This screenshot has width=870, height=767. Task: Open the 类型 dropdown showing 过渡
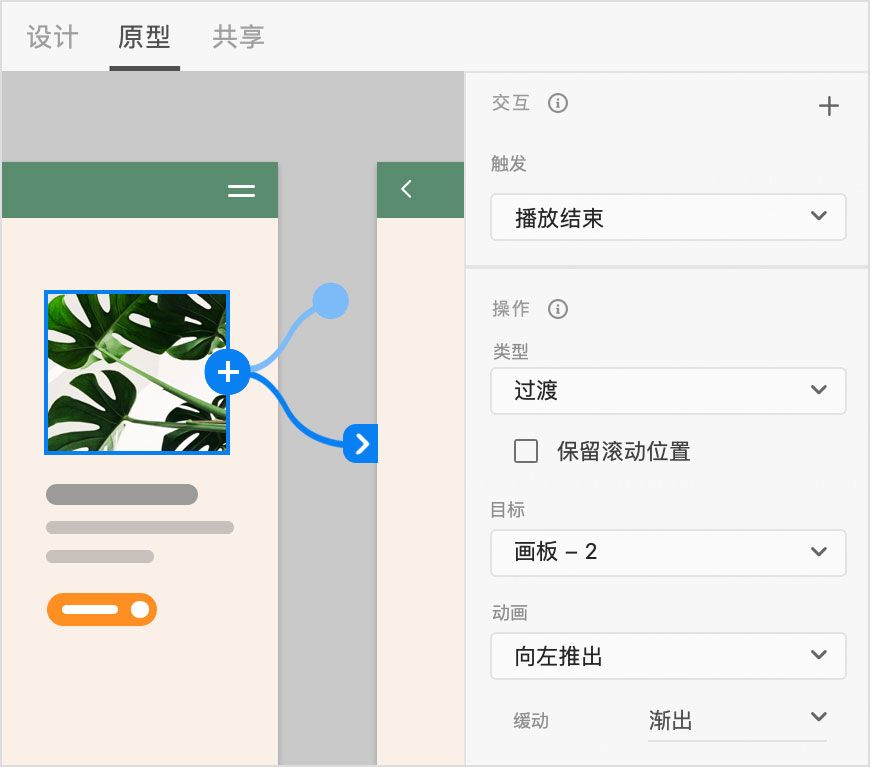point(668,391)
